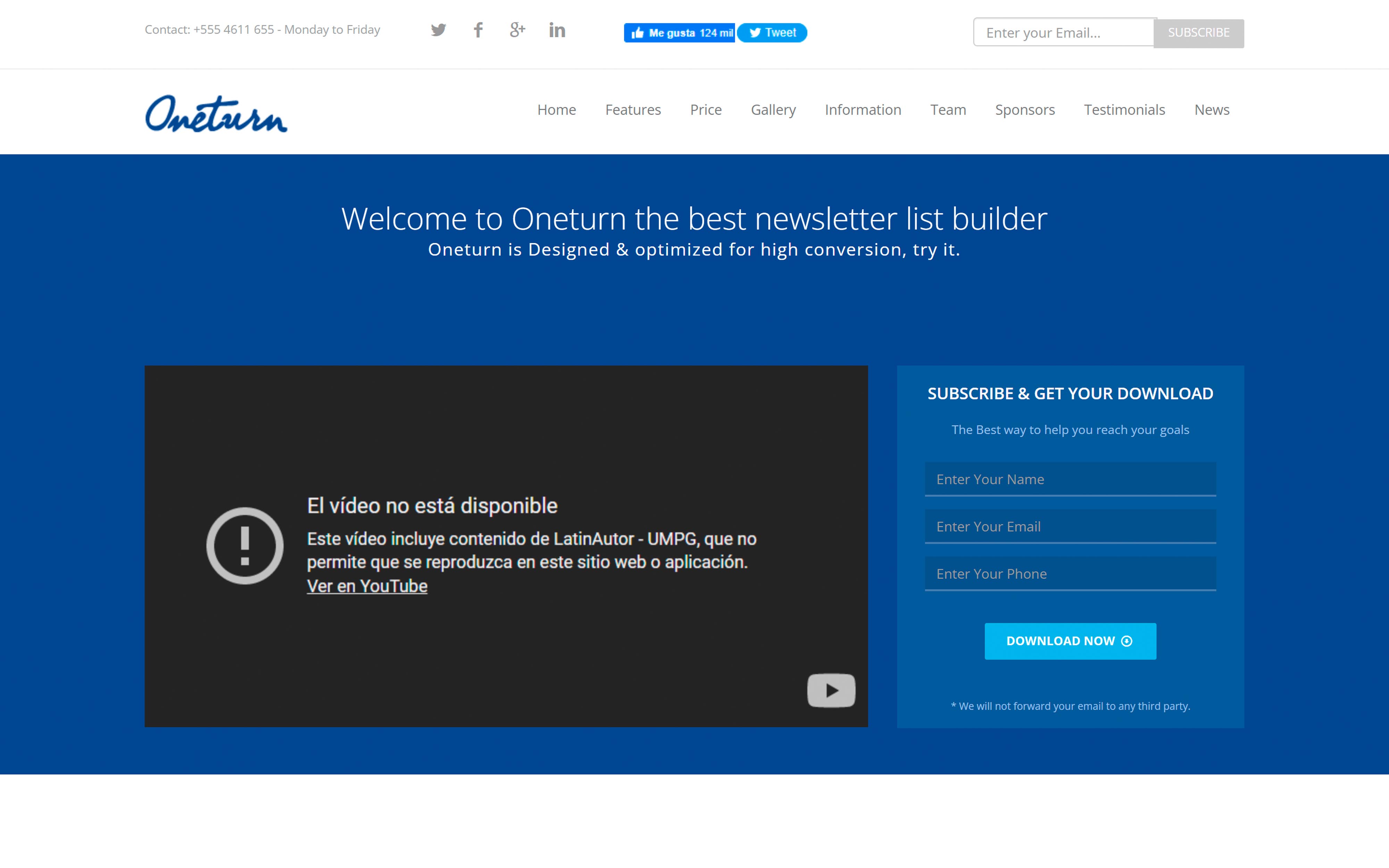Open the Gallery menu item
Image resolution: width=1389 pixels, height=868 pixels.
773,110
